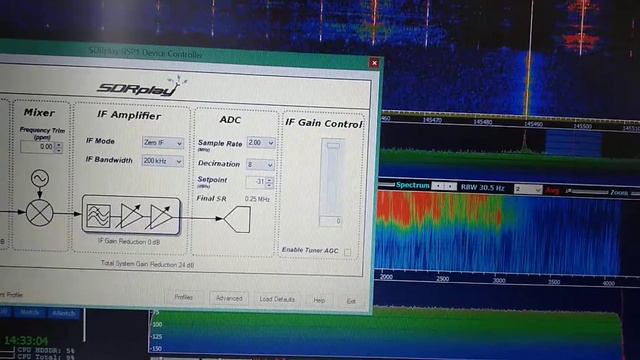
Task: Click the IF filter waveform block icon
Action: click(x=98, y=216)
